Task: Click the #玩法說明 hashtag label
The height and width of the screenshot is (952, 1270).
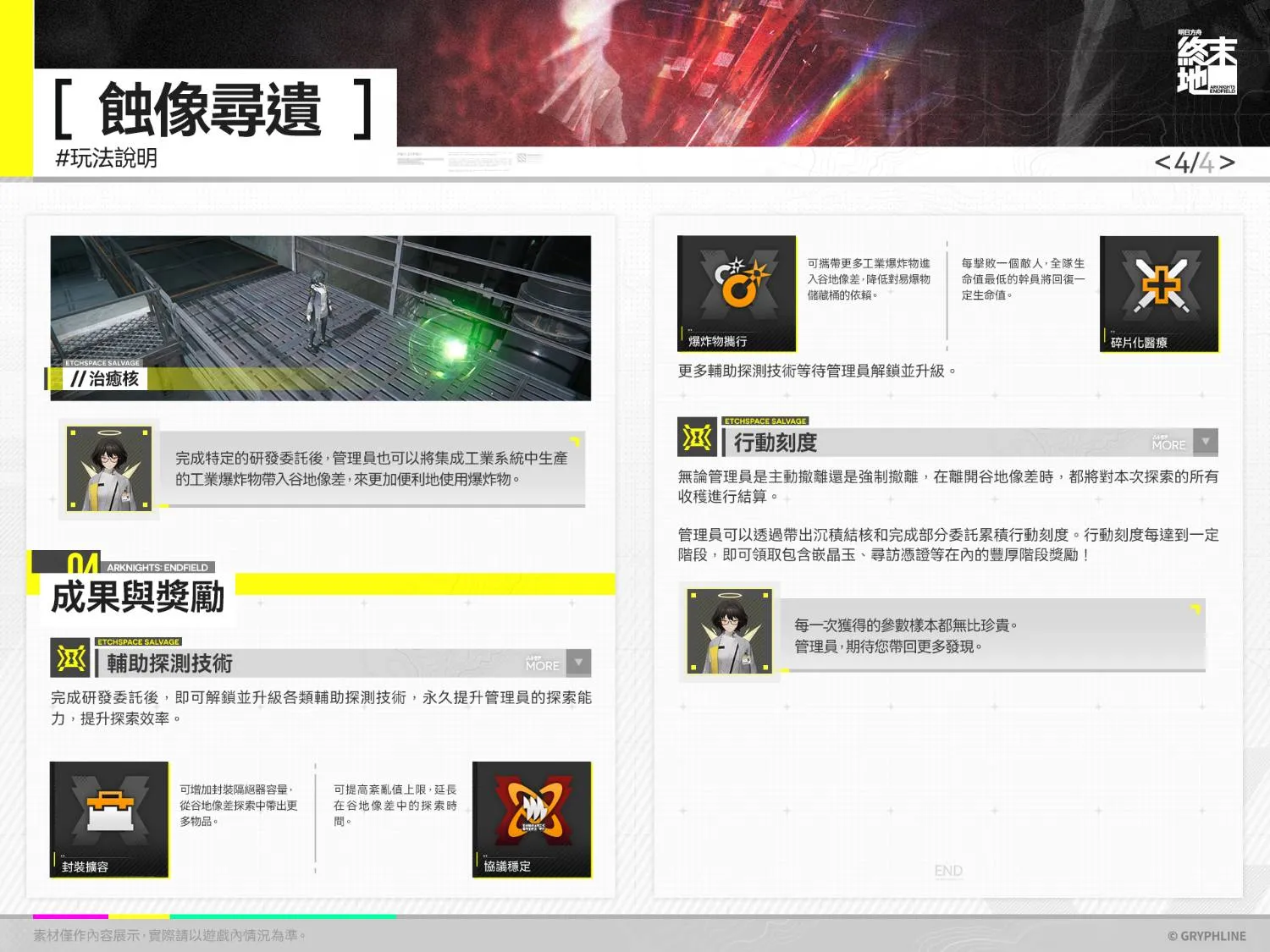Action: click(x=106, y=158)
